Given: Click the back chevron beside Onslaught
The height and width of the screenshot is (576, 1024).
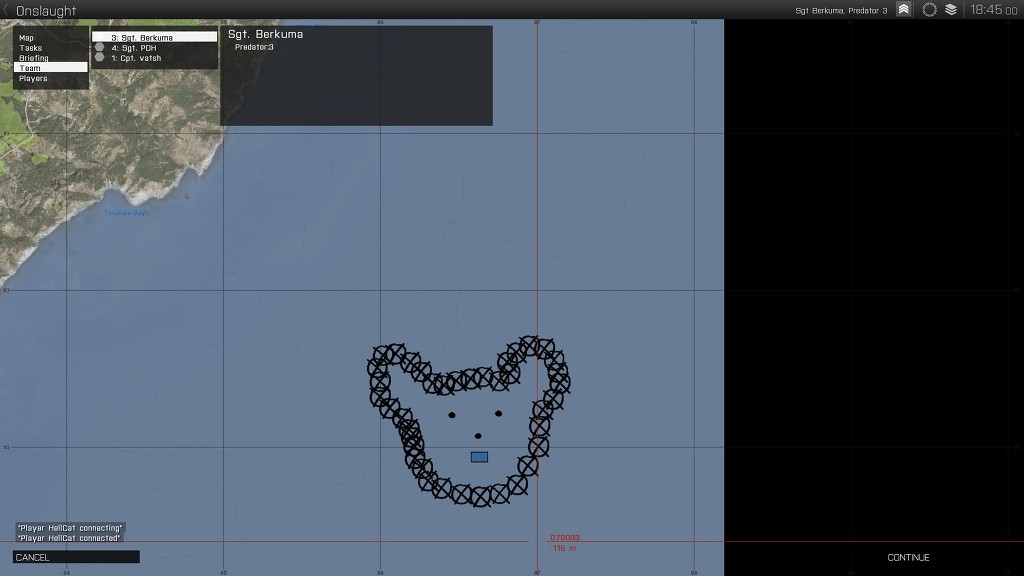Looking at the screenshot, I should tap(8, 8).
